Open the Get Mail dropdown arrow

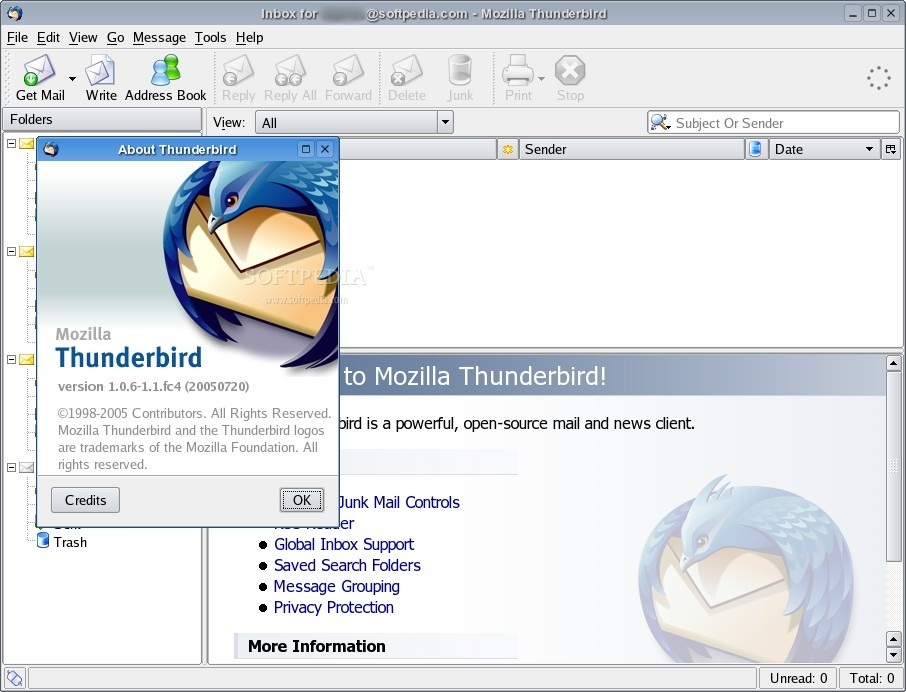pos(72,78)
